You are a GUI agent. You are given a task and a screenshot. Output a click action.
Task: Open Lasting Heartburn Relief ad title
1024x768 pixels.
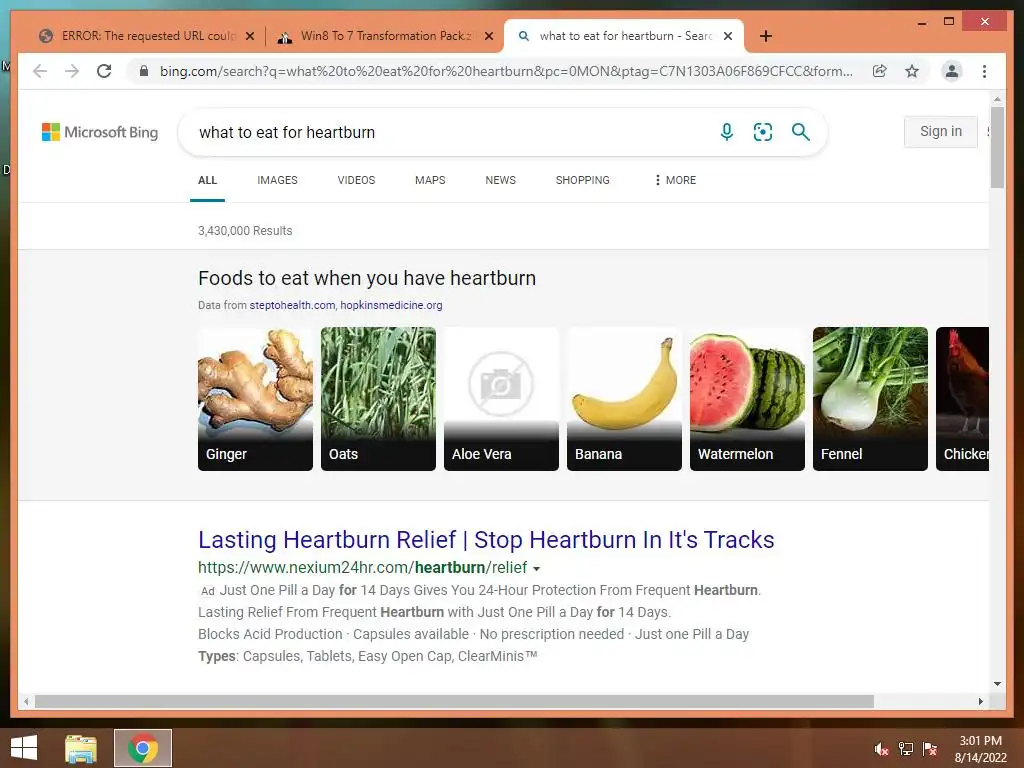click(486, 539)
